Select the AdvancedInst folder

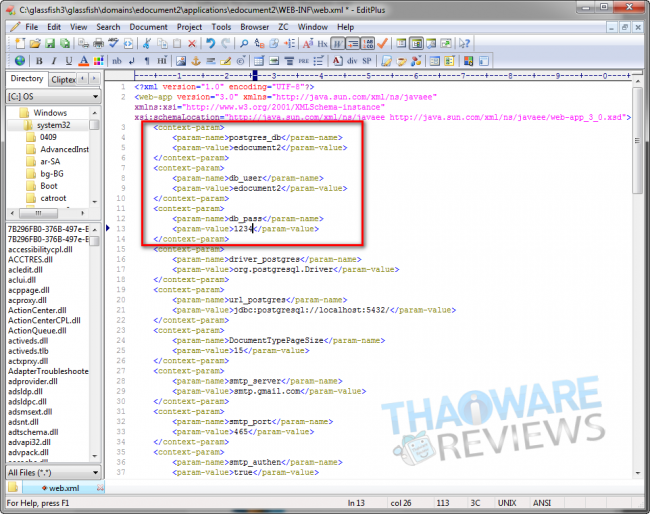coord(64,149)
